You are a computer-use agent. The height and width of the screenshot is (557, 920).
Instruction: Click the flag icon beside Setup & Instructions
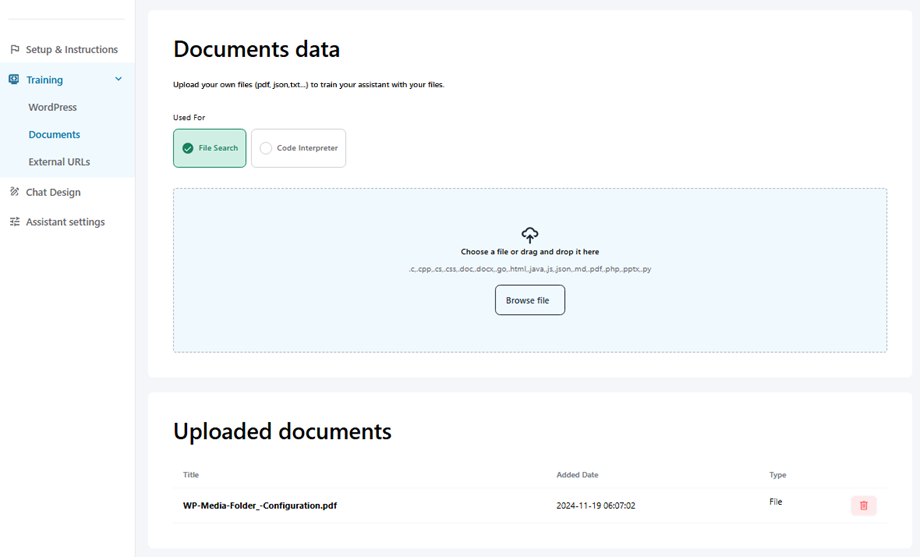[15, 49]
